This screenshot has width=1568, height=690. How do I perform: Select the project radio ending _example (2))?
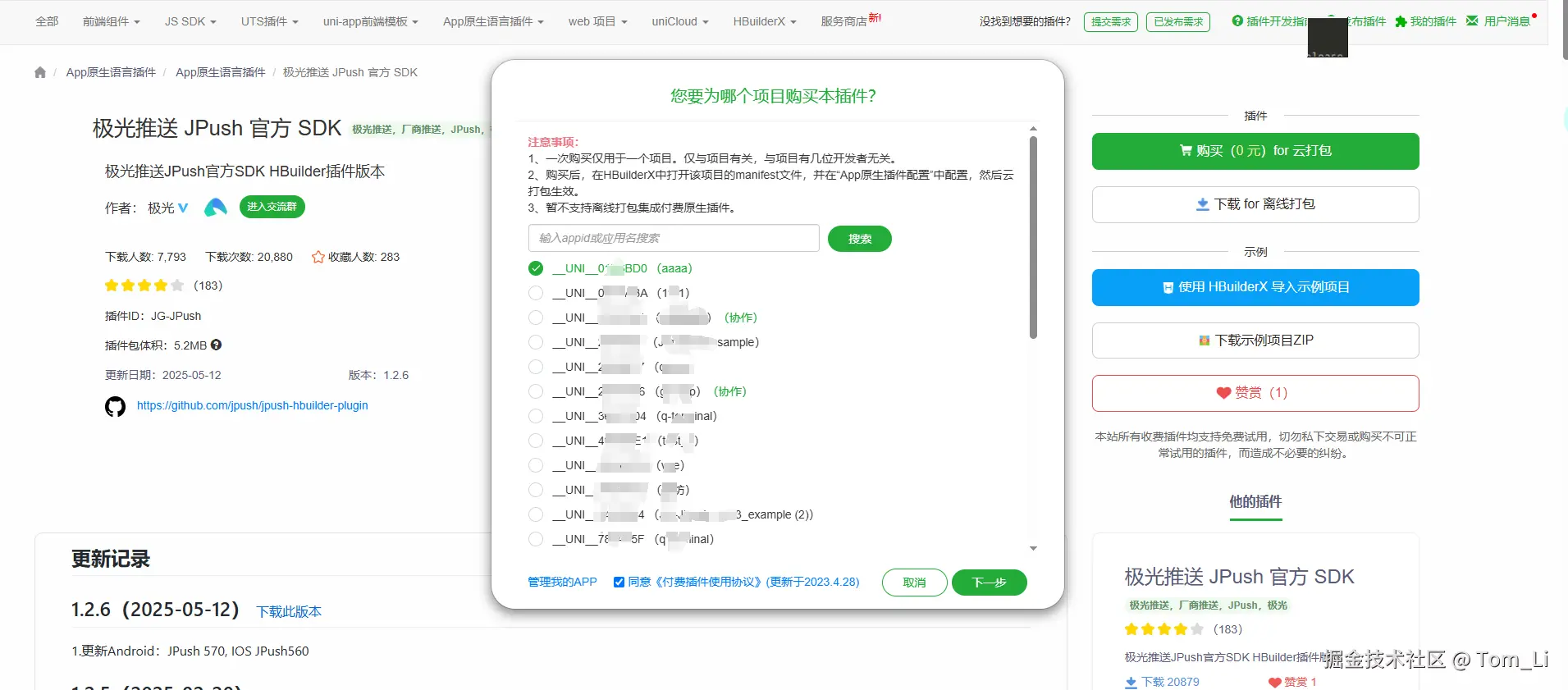tap(536, 514)
